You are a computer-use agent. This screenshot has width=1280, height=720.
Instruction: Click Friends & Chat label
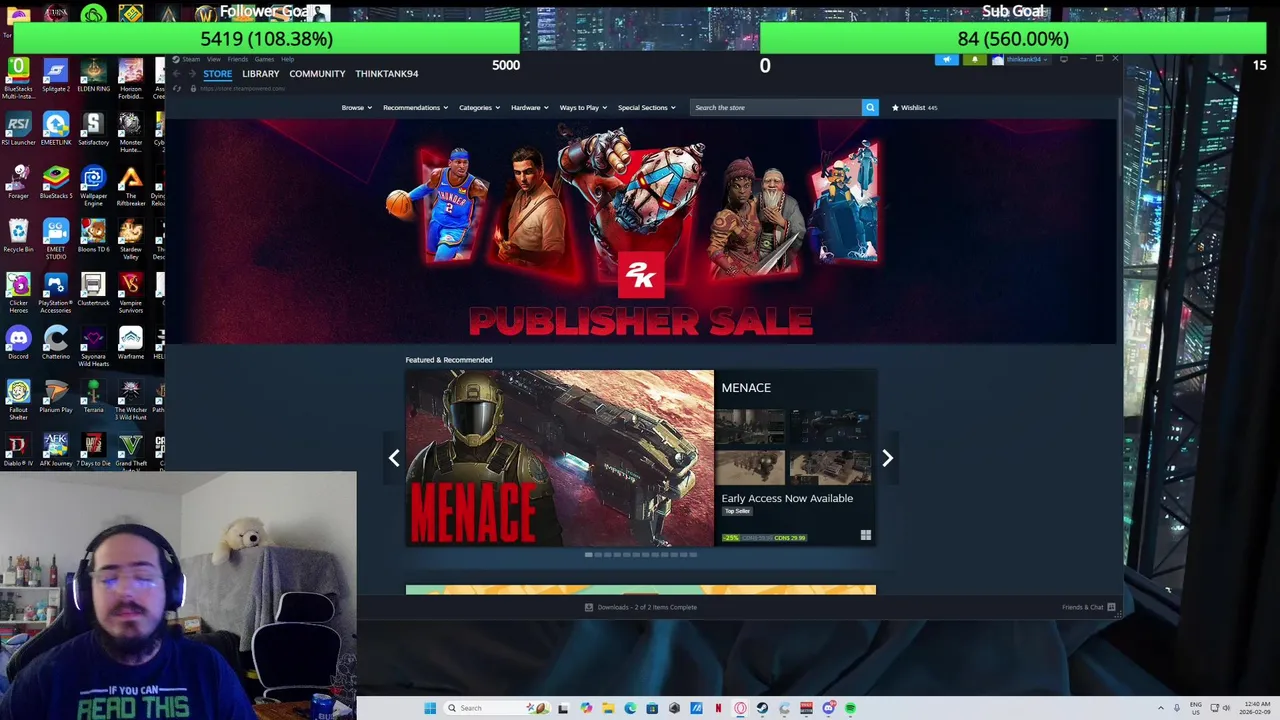1082,607
